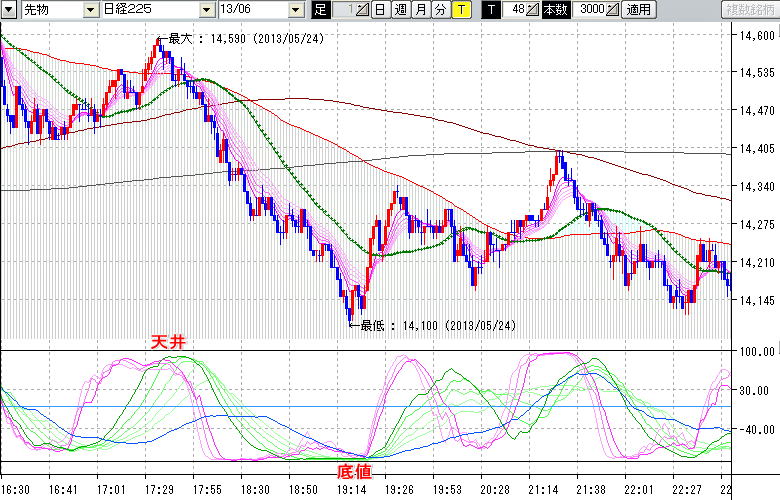Image resolution: width=780 pixels, height=500 pixels.
Task: Click the black T label icon
Action: click(490, 10)
